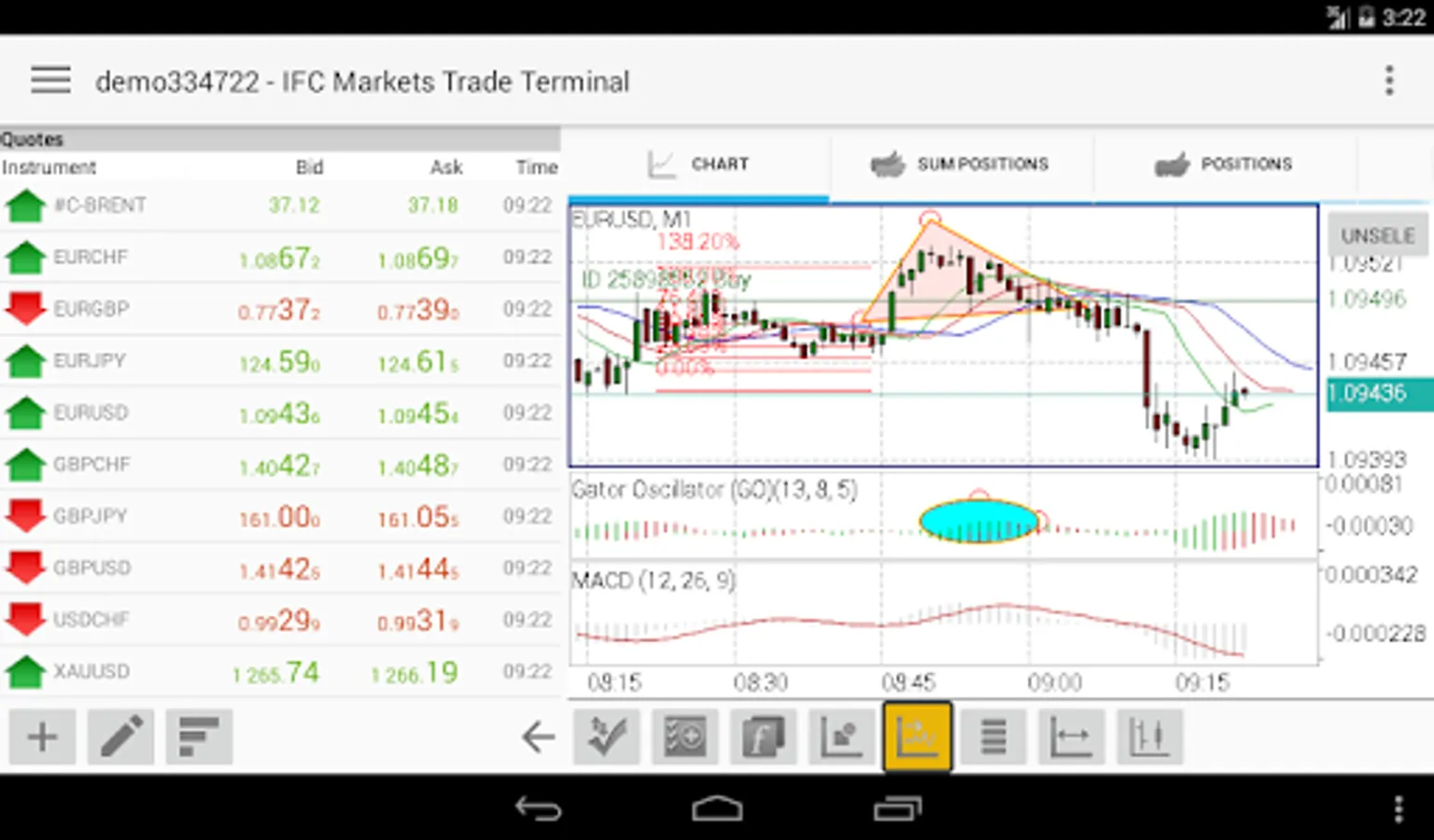Screen dimensions: 1434x840
Task: Select the EURCHF quote row
Action: pos(280,257)
